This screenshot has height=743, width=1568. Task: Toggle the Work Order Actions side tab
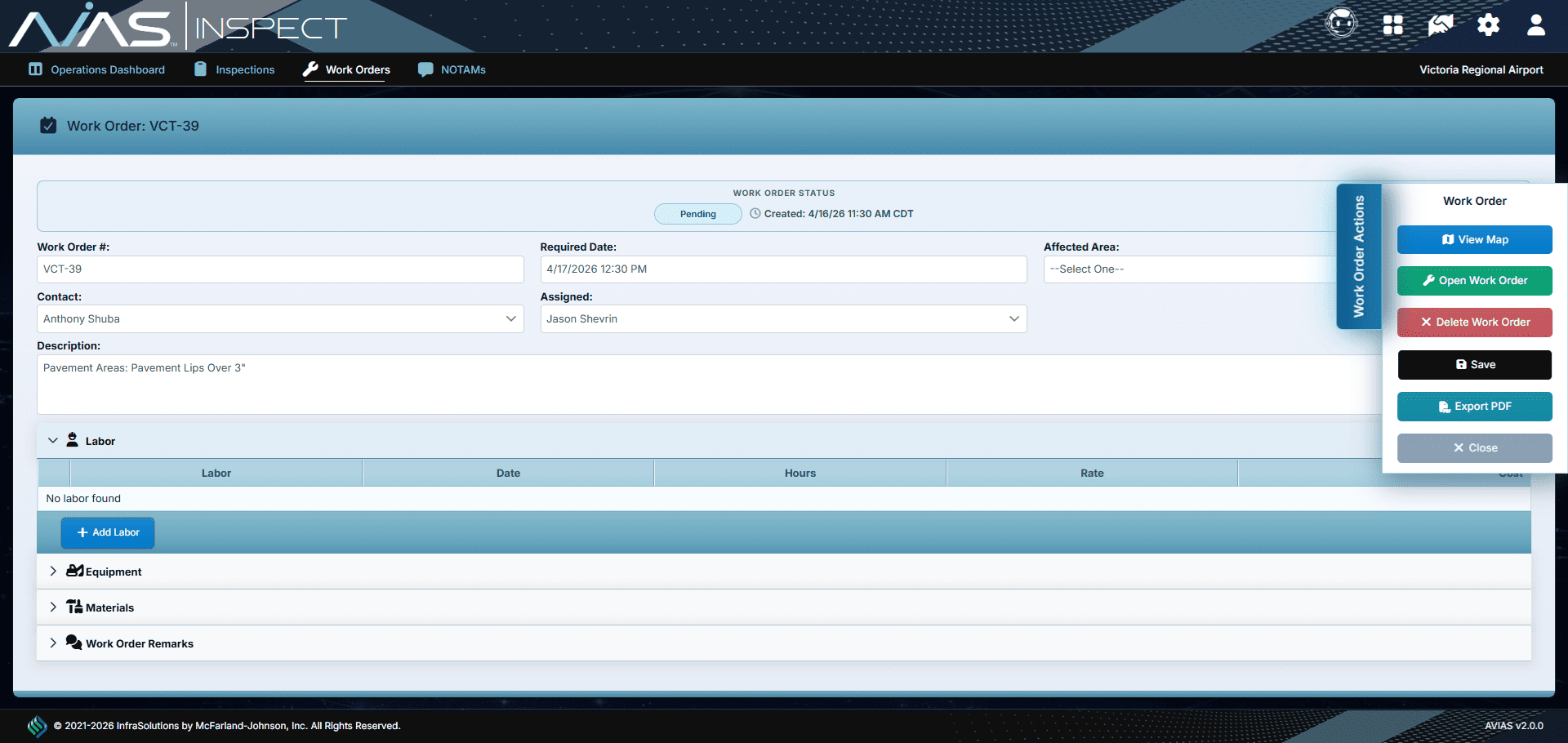1359,256
